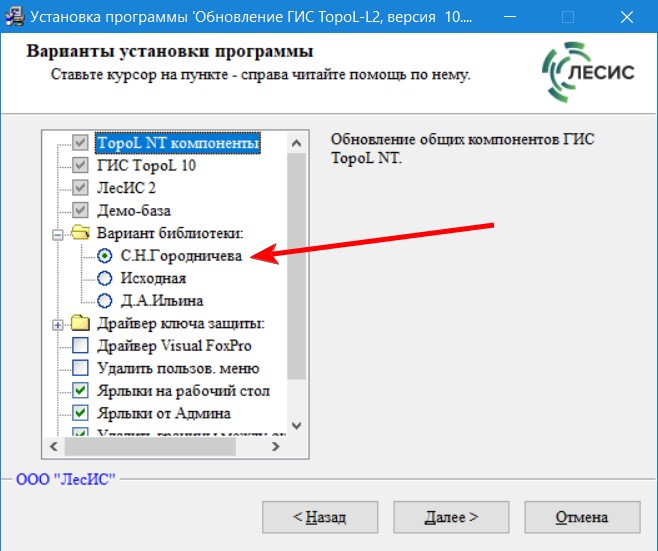
Task: Select the Удалить пользов. меню label
Action: [178, 368]
